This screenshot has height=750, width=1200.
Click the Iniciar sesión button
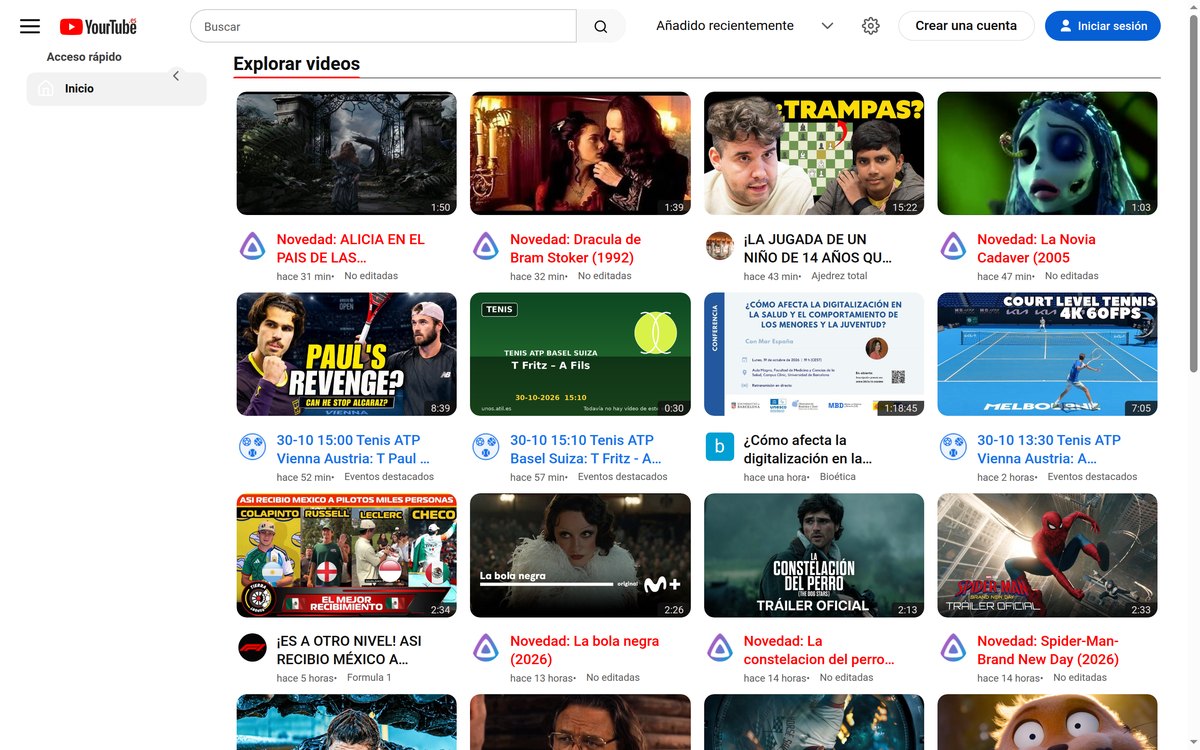[1103, 26]
